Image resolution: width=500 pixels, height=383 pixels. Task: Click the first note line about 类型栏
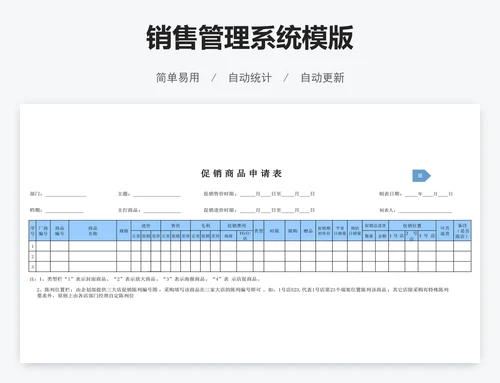[145, 279]
